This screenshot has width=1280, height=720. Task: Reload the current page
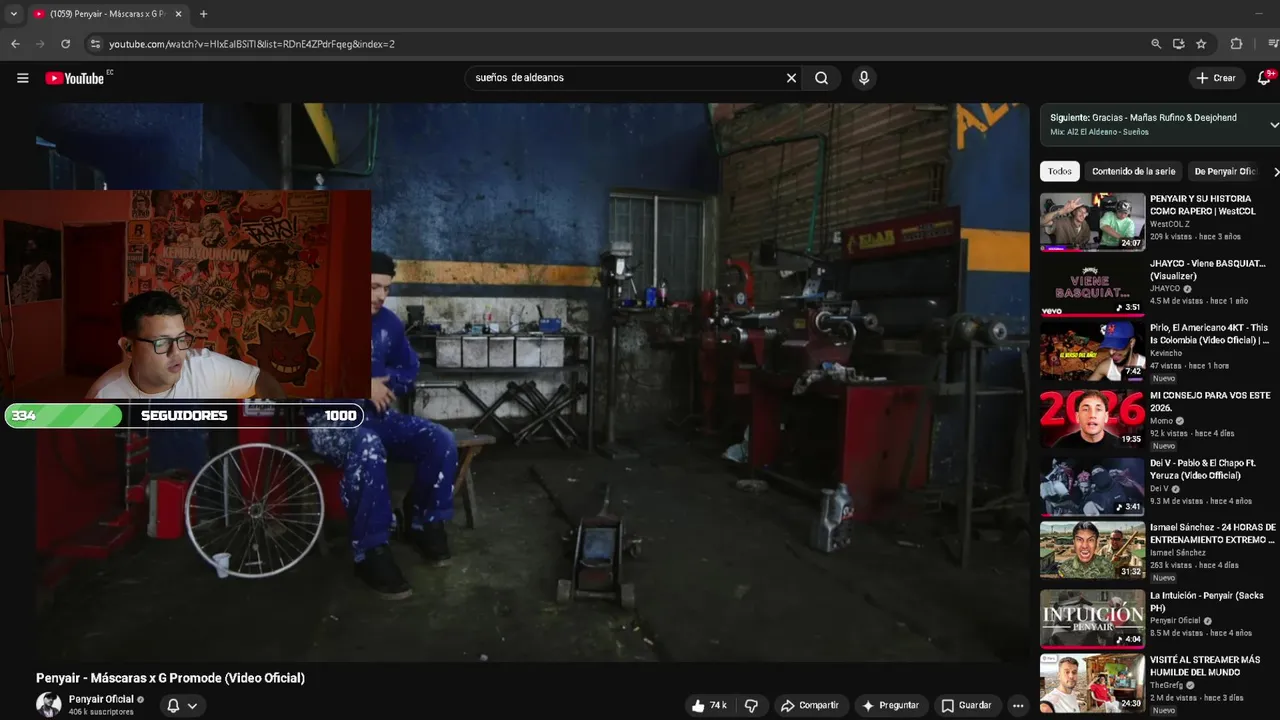pyautogui.click(x=66, y=44)
